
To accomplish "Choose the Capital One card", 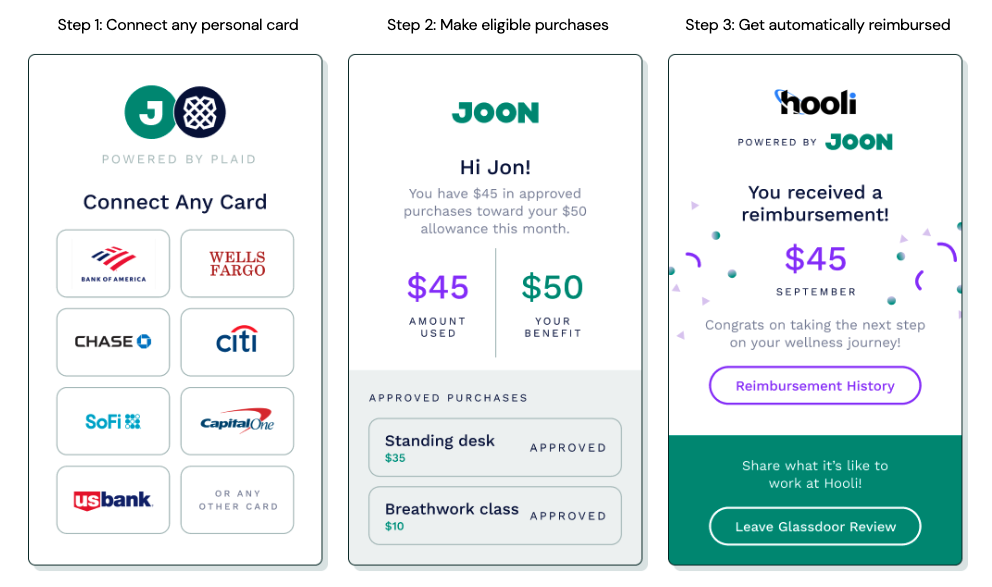I will (237, 421).
